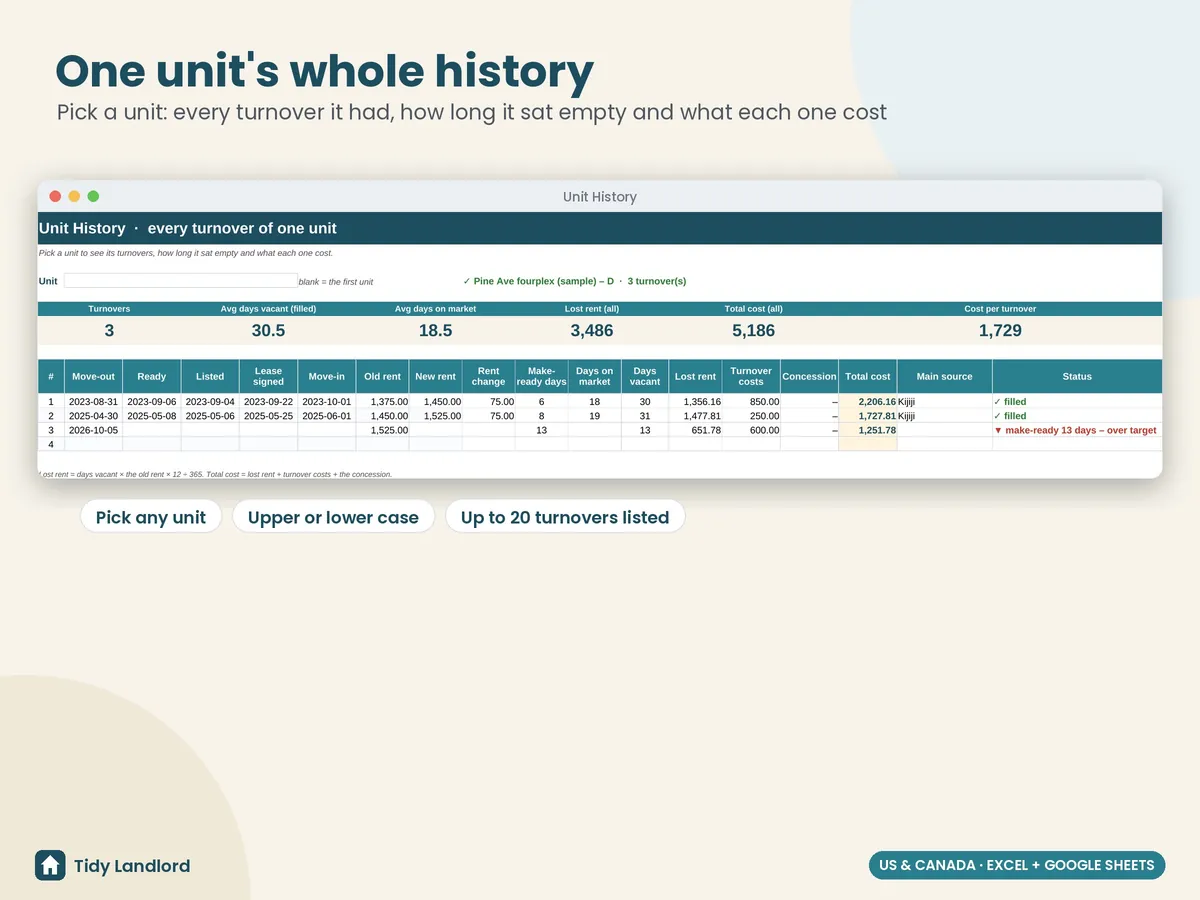Image resolution: width=1200 pixels, height=900 pixels.
Task: Click the lease signed date 2025-05-25
Action: coord(268,416)
